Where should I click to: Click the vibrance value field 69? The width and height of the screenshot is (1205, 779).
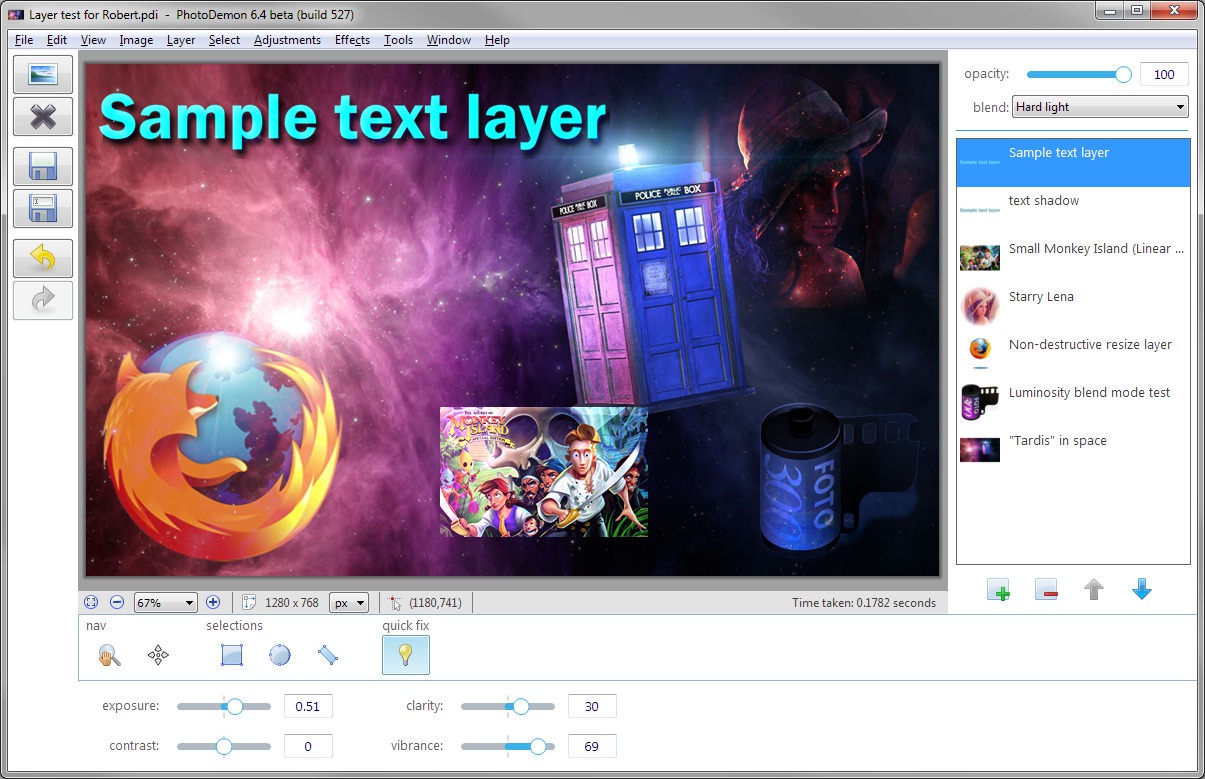click(x=592, y=746)
